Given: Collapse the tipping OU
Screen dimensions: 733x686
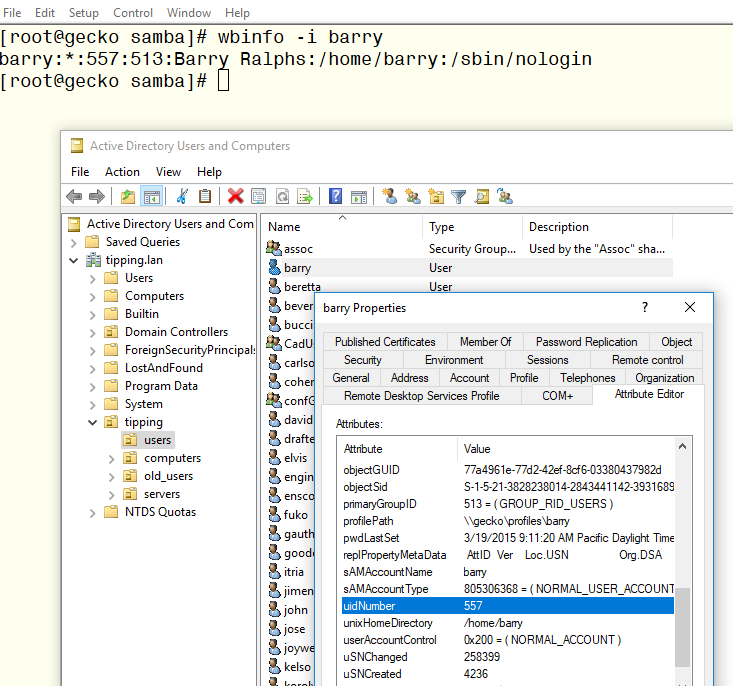Looking at the screenshot, I should [93, 423].
